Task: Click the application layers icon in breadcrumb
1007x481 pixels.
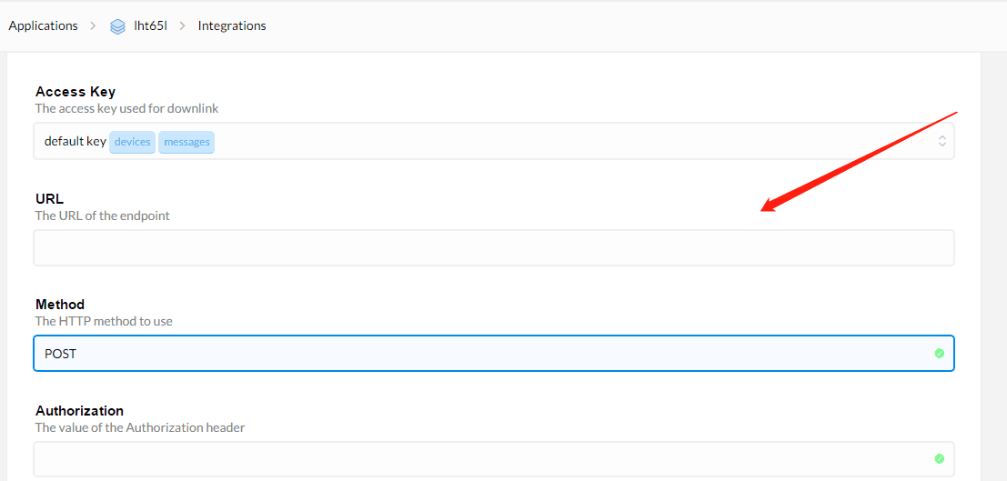Action: pyautogui.click(x=118, y=26)
